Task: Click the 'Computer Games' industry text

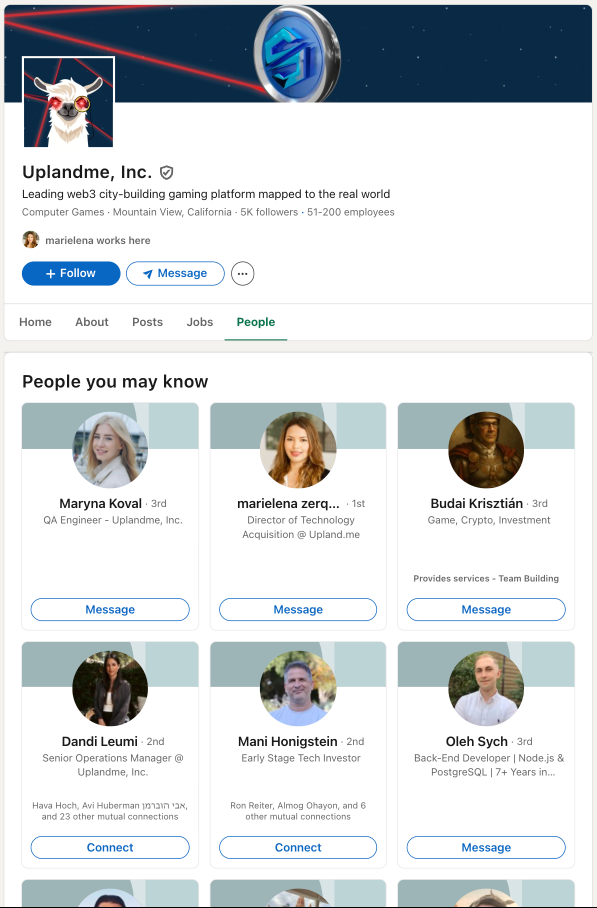Action: pos(63,212)
